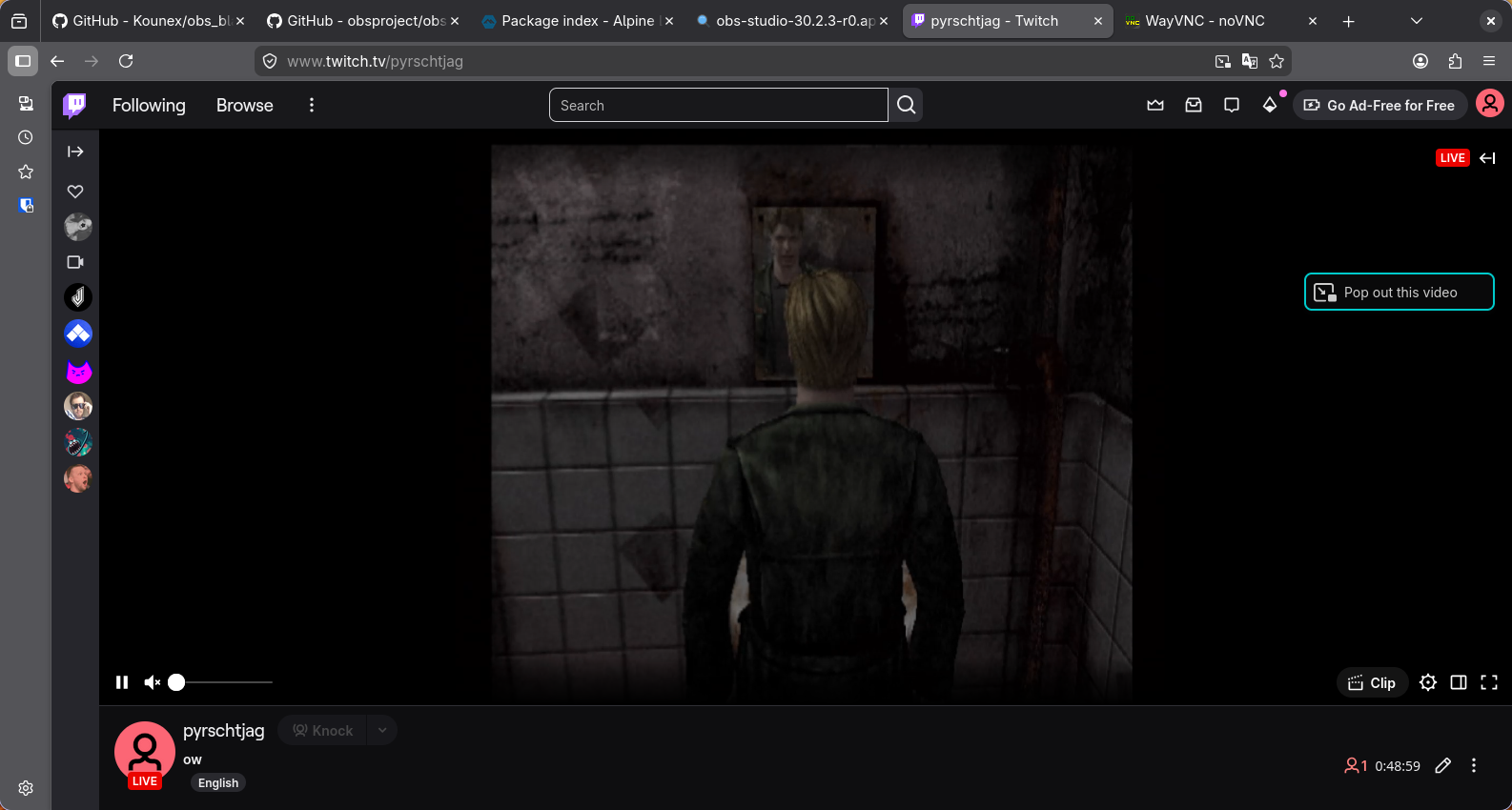Open sidebar settings gear
The image size is (1512, 810).
[x=26, y=788]
